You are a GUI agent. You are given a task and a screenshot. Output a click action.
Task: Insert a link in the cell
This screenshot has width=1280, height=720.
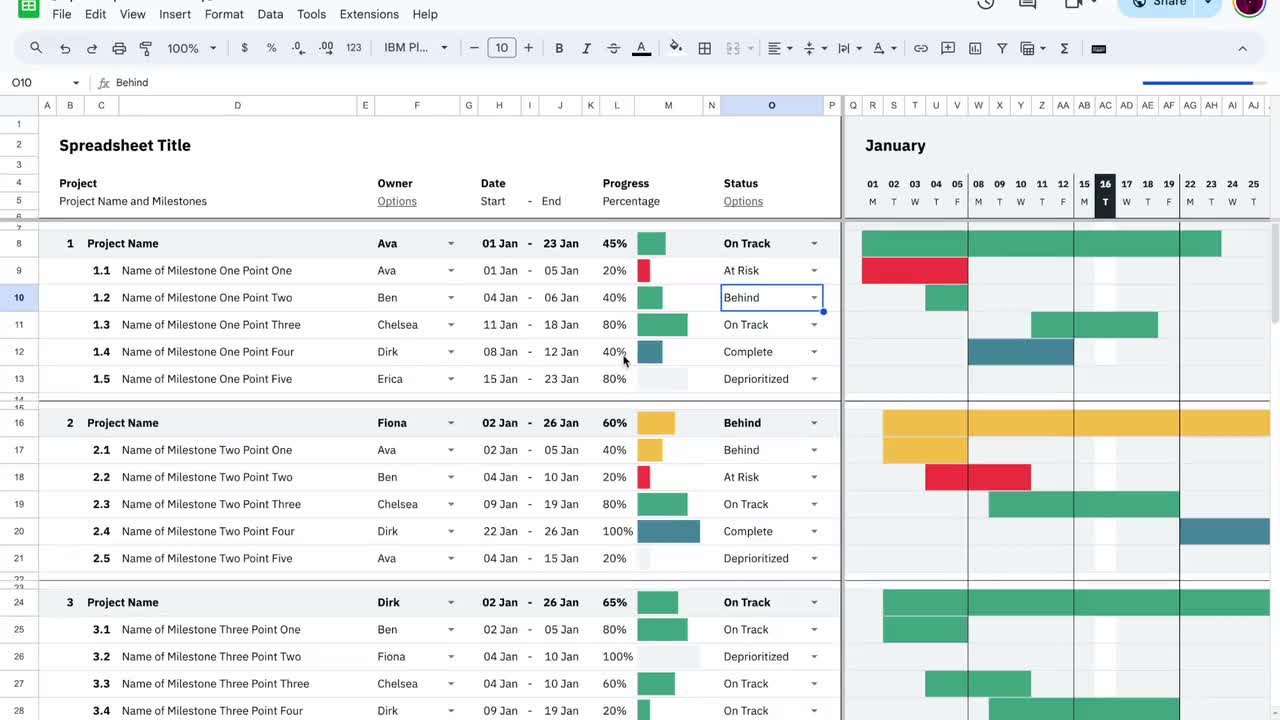[921, 47]
